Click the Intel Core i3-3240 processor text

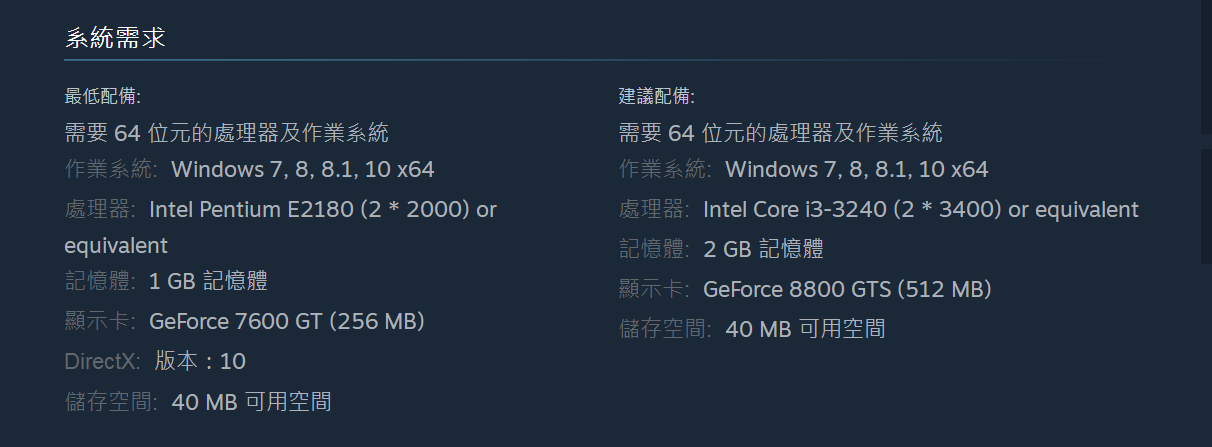[x=921, y=210]
